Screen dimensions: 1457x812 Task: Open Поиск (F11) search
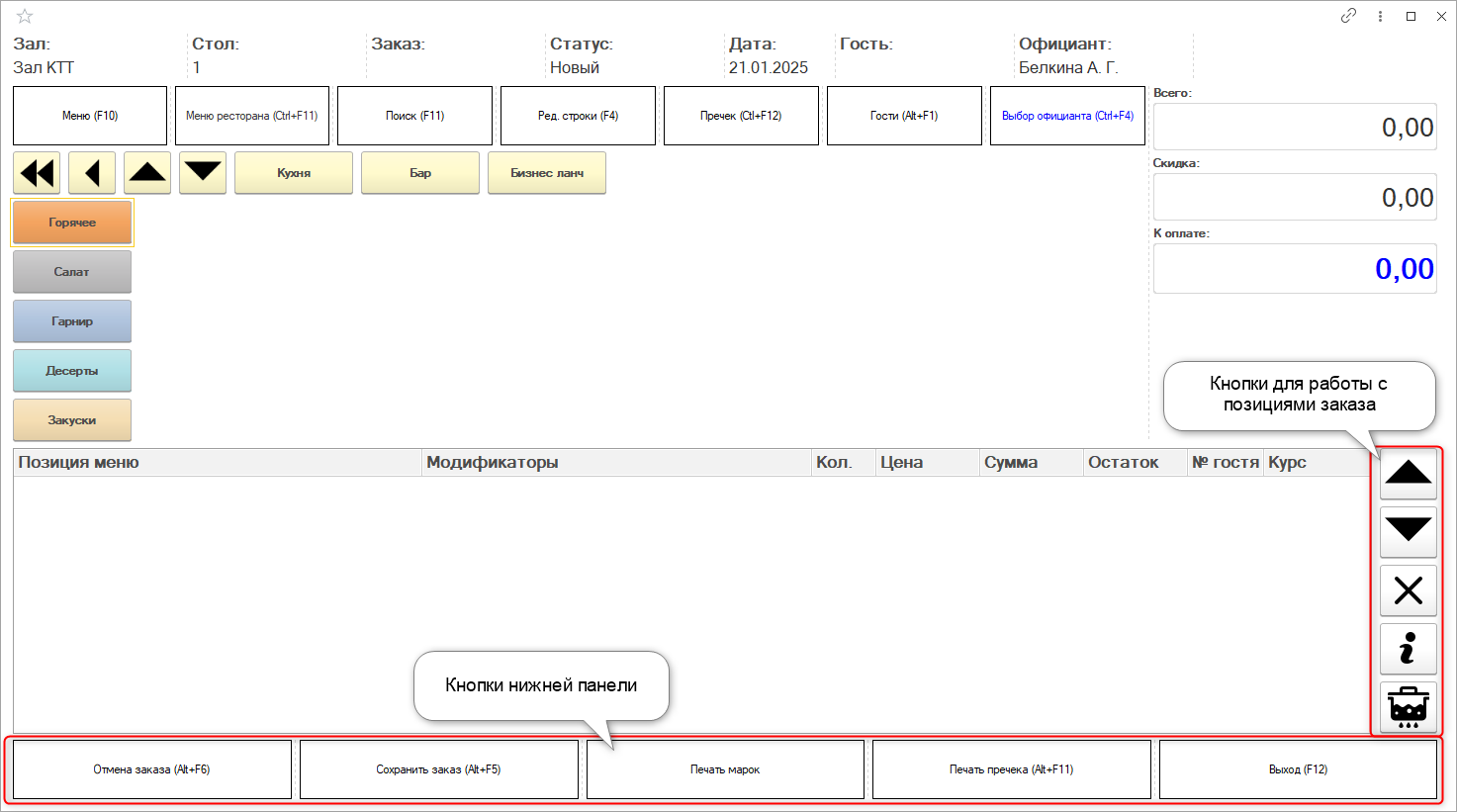point(414,116)
